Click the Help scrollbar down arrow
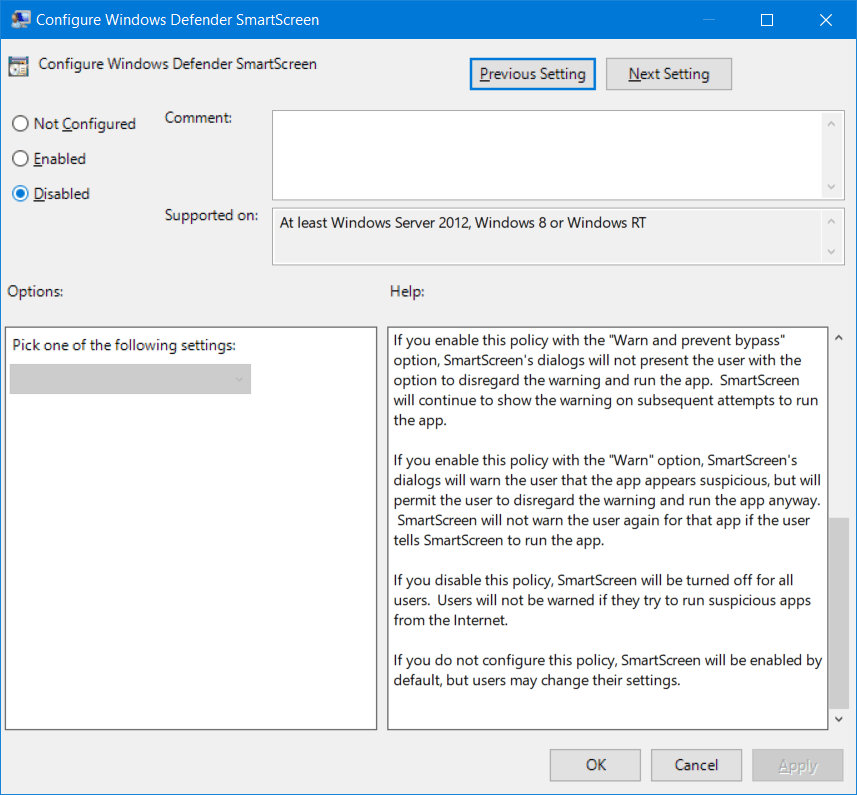857x795 pixels. [x=839, y=718]
